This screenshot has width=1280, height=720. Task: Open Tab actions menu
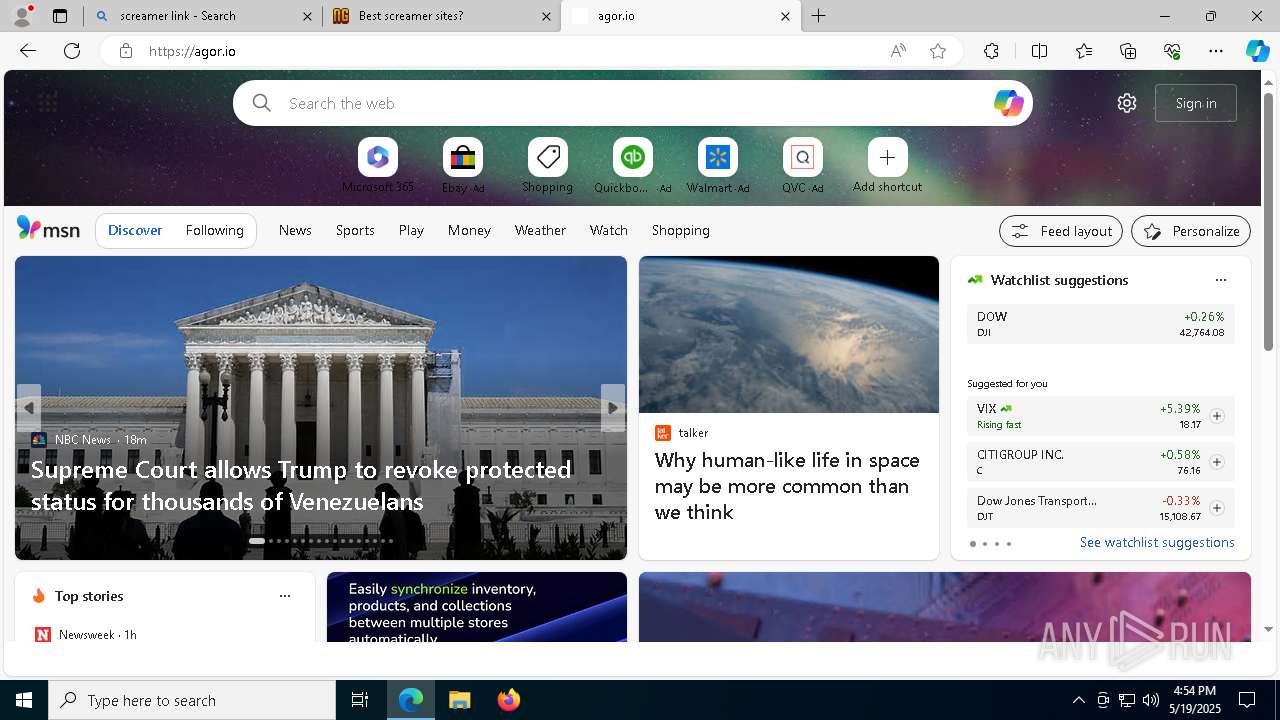click(60, 16)
